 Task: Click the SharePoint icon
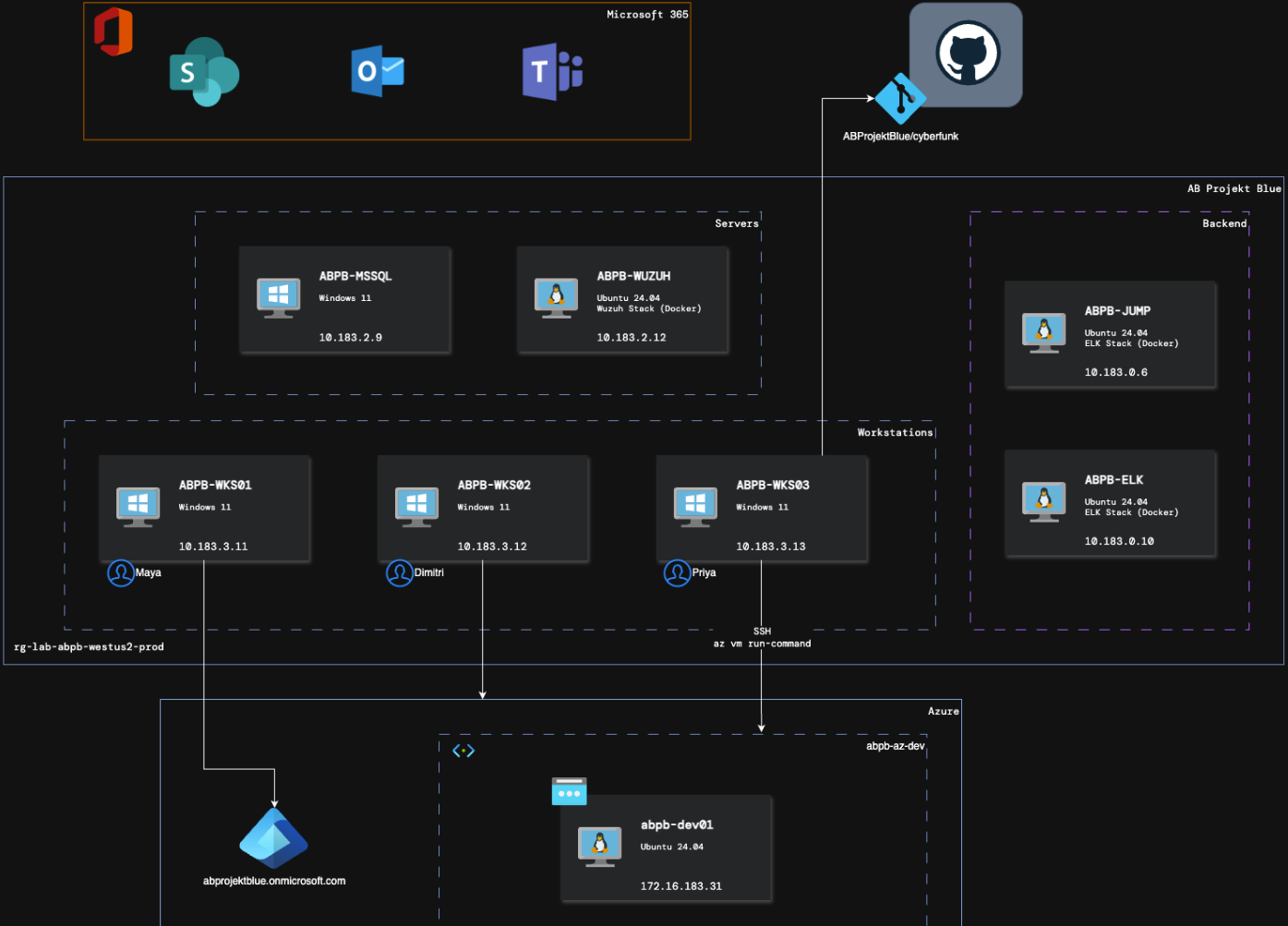click(x=204, y=72)
